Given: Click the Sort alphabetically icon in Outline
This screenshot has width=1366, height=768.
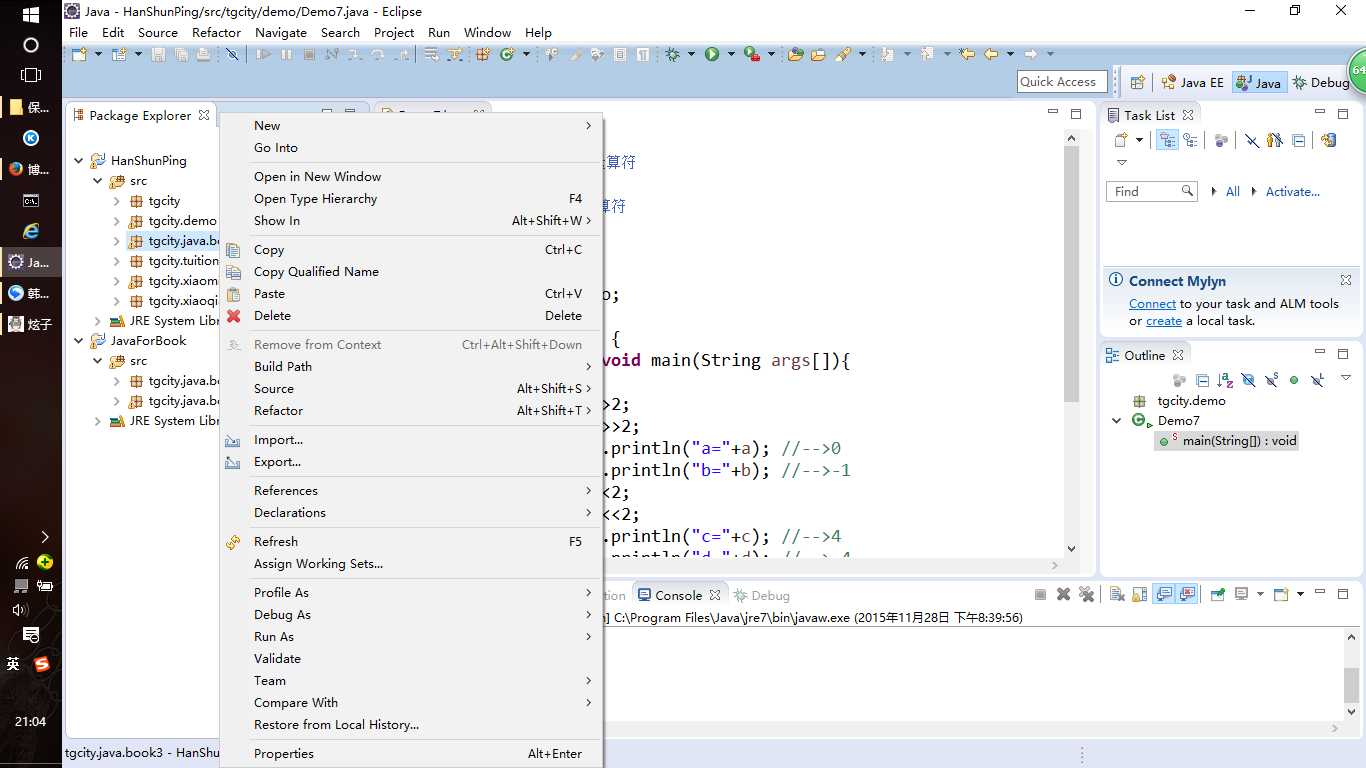Looking at the screenshot, I should [1225, 380].
